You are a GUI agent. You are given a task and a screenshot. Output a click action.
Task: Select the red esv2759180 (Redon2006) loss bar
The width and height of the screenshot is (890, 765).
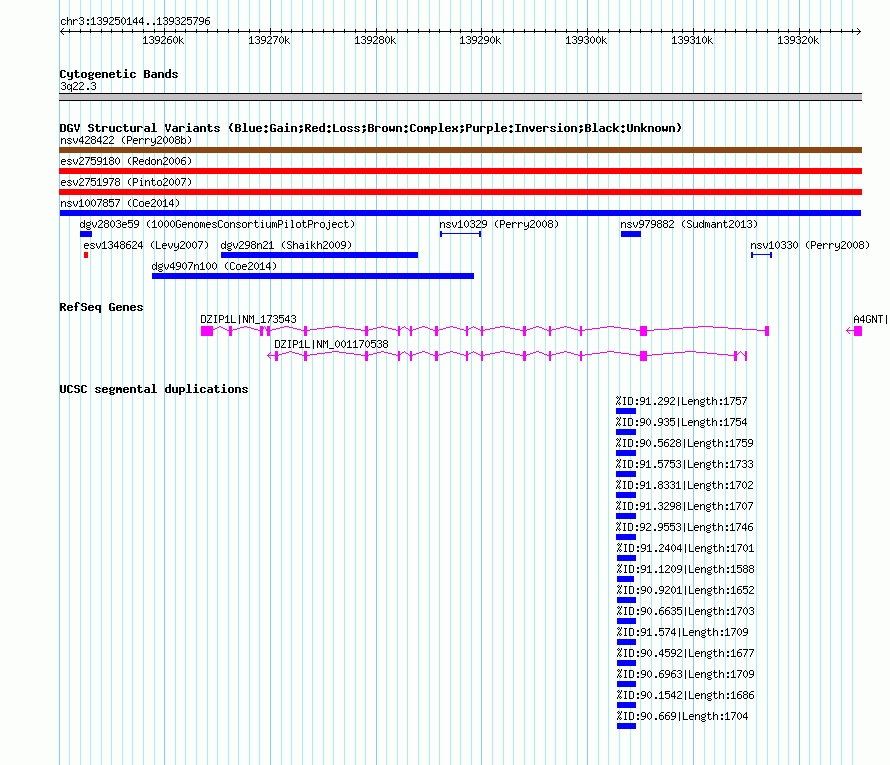click(x=460, y=171)
